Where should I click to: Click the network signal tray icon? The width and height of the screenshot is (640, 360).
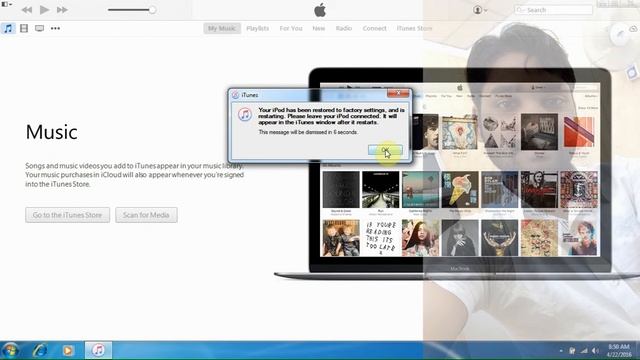point(584,351)
